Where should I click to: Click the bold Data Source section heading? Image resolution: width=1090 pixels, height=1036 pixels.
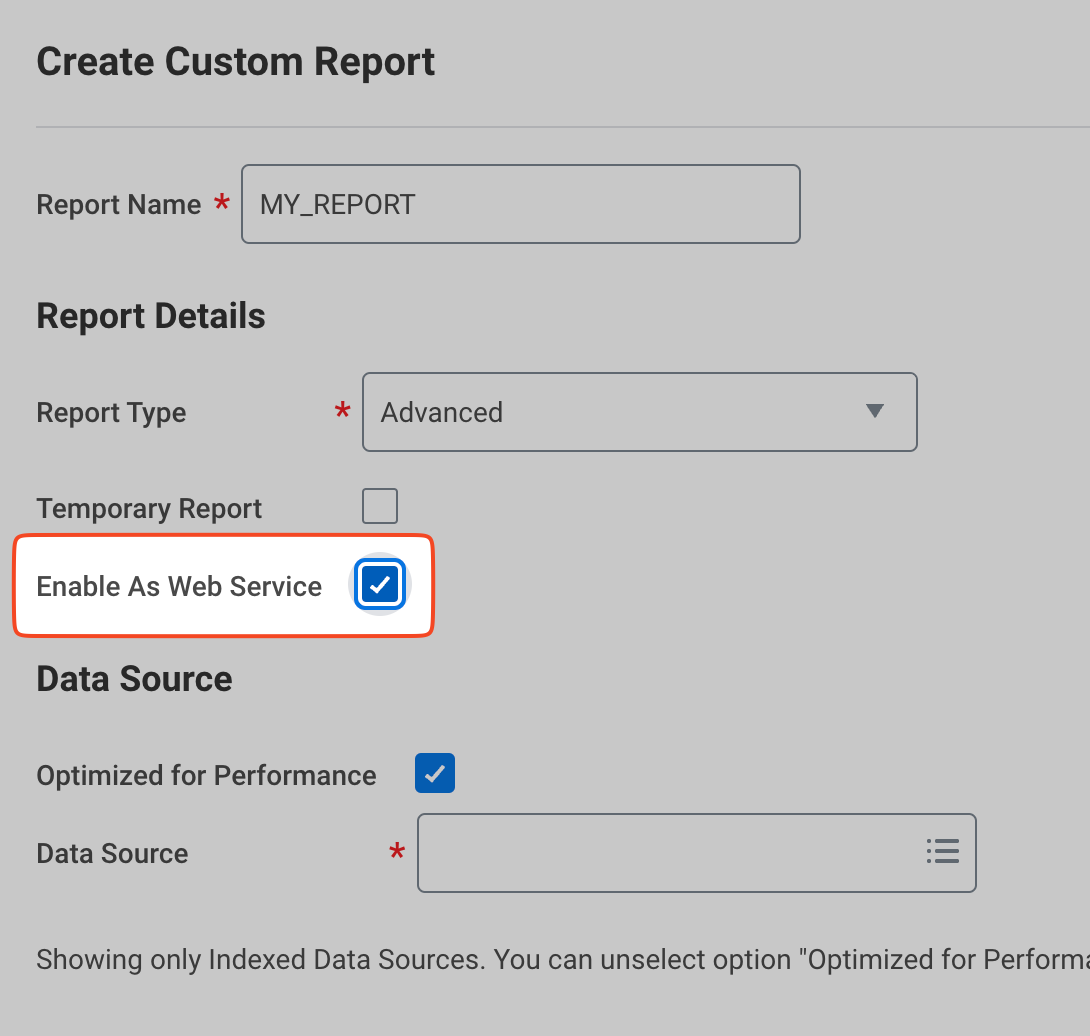click(134, 679)
